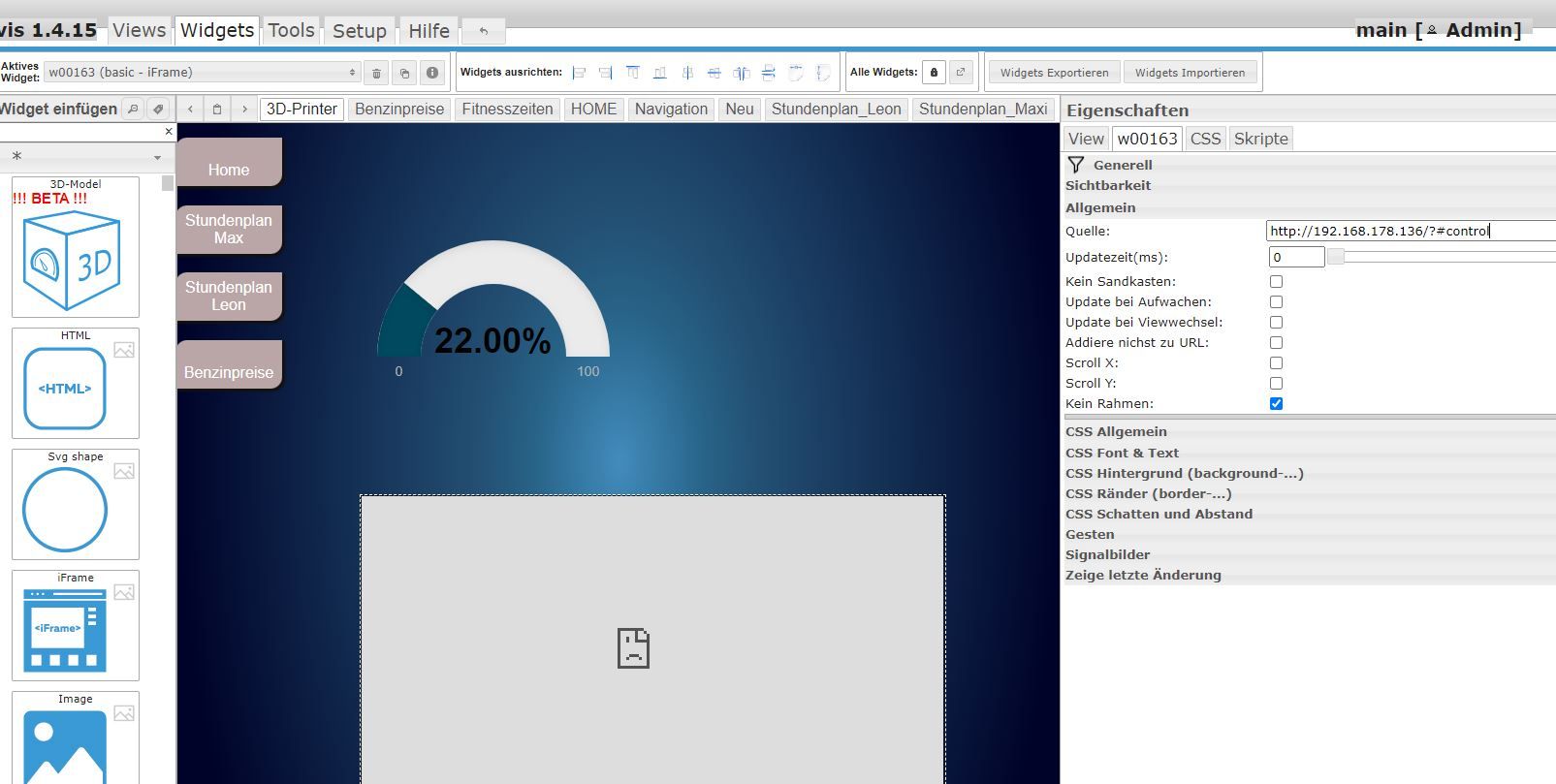Go to previous view with left arrow
1556x784 pixels.
[191, 110]
